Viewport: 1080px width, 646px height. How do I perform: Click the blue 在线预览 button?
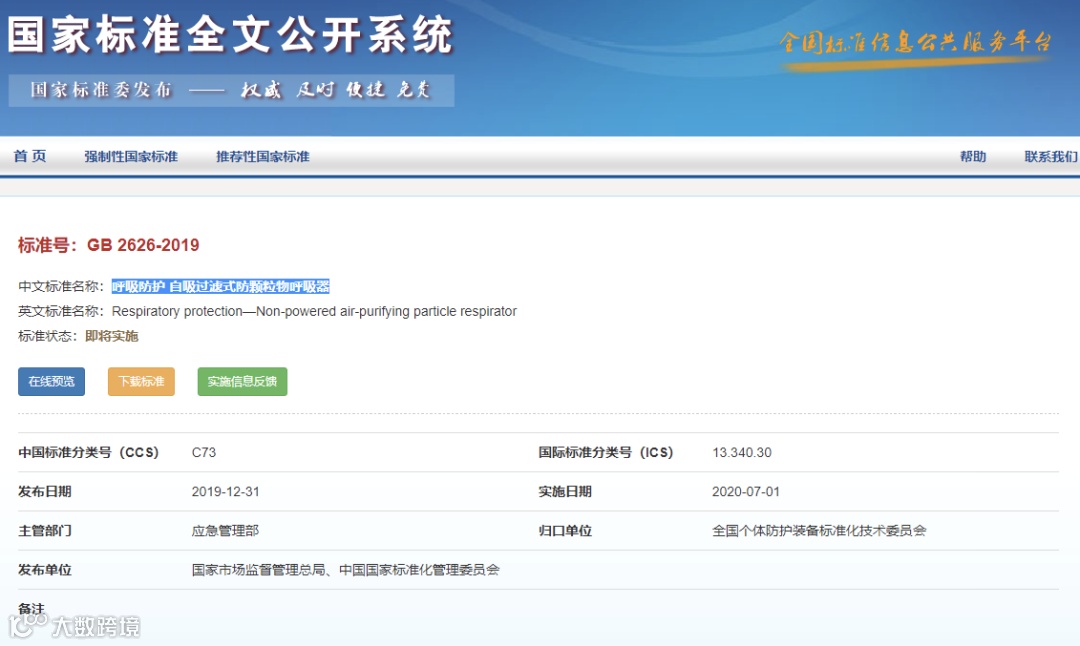click(x=52, y=382)
